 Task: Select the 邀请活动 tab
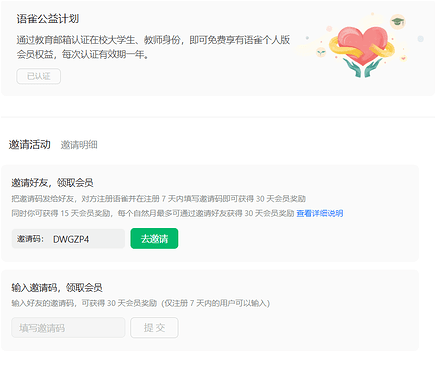[x=30, y=145]
